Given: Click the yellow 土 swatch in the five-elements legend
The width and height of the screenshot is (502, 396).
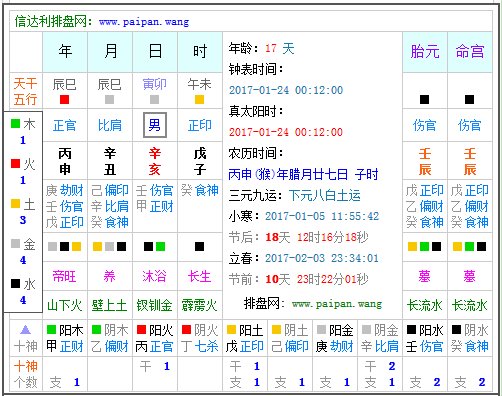Looking at the screenshot, I should pyautogui.click(x=15, y=204).
